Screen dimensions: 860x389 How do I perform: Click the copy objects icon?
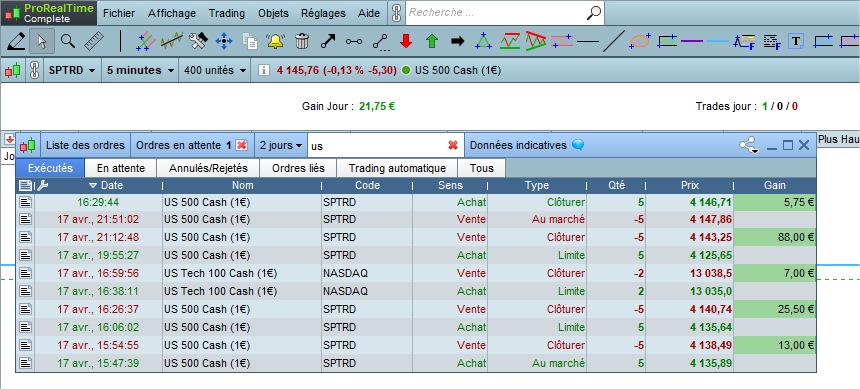point(250,41)
